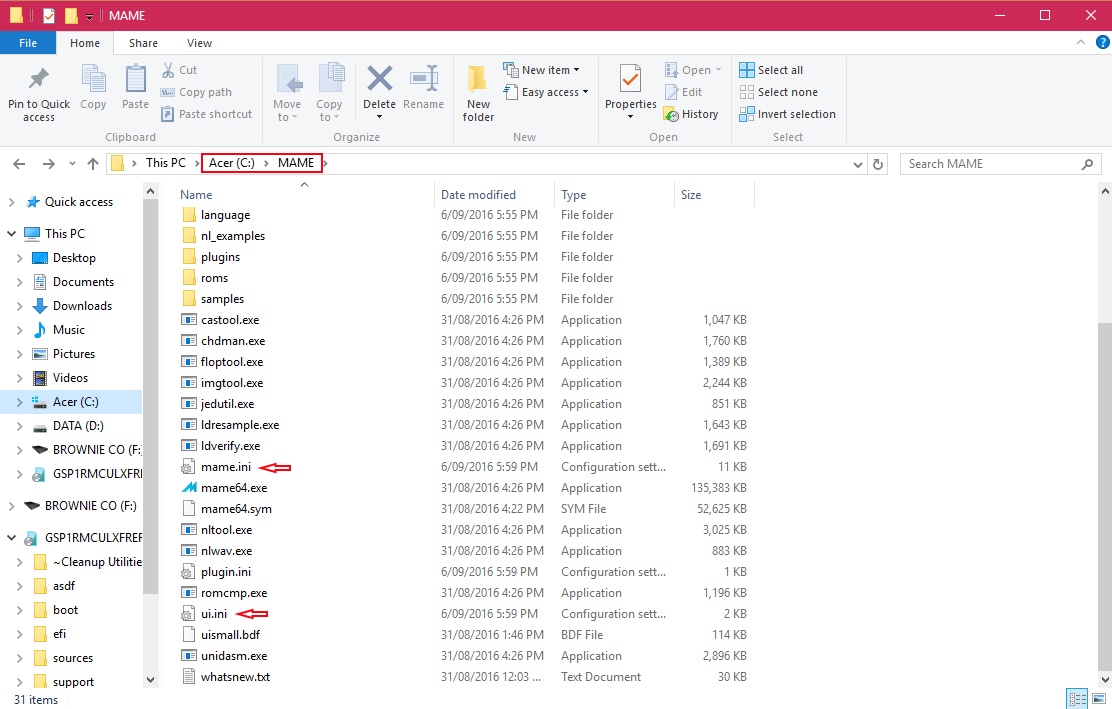Select Pictures in navigation pane
Viewport: 1112px width, 709px height.
(74, 354)
